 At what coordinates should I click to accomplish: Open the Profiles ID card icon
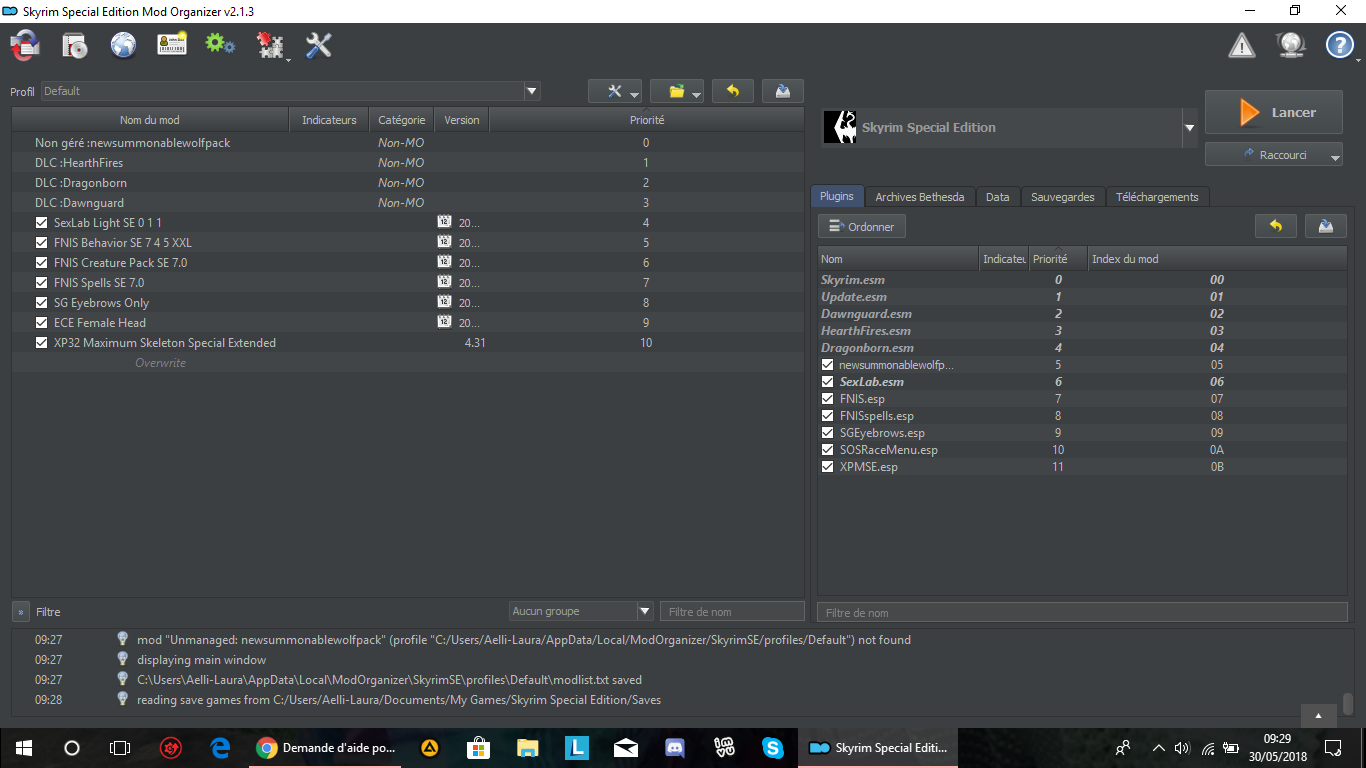click(172, 45)
